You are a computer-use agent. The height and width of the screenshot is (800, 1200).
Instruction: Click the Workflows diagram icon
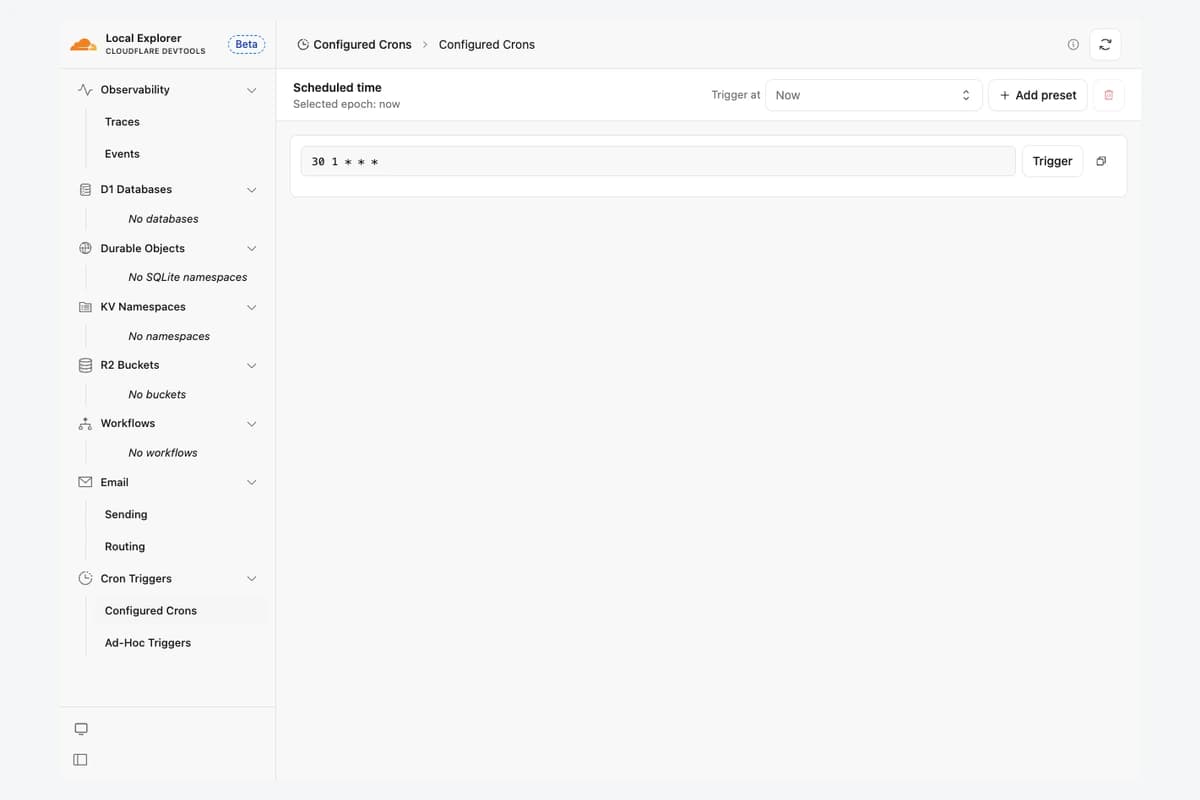[x=85, y=424]
